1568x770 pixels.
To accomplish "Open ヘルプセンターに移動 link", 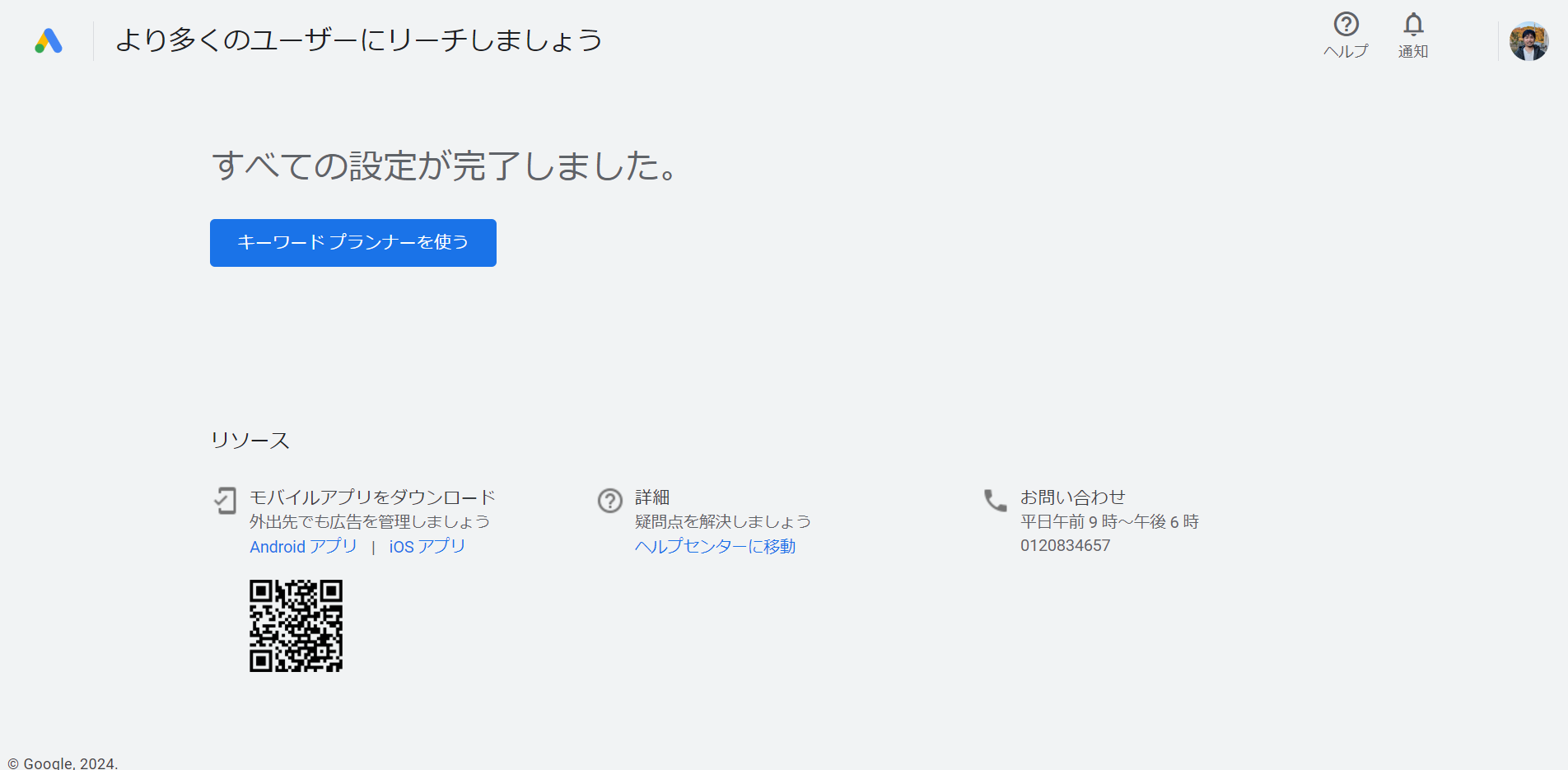I will coord(715,547).
